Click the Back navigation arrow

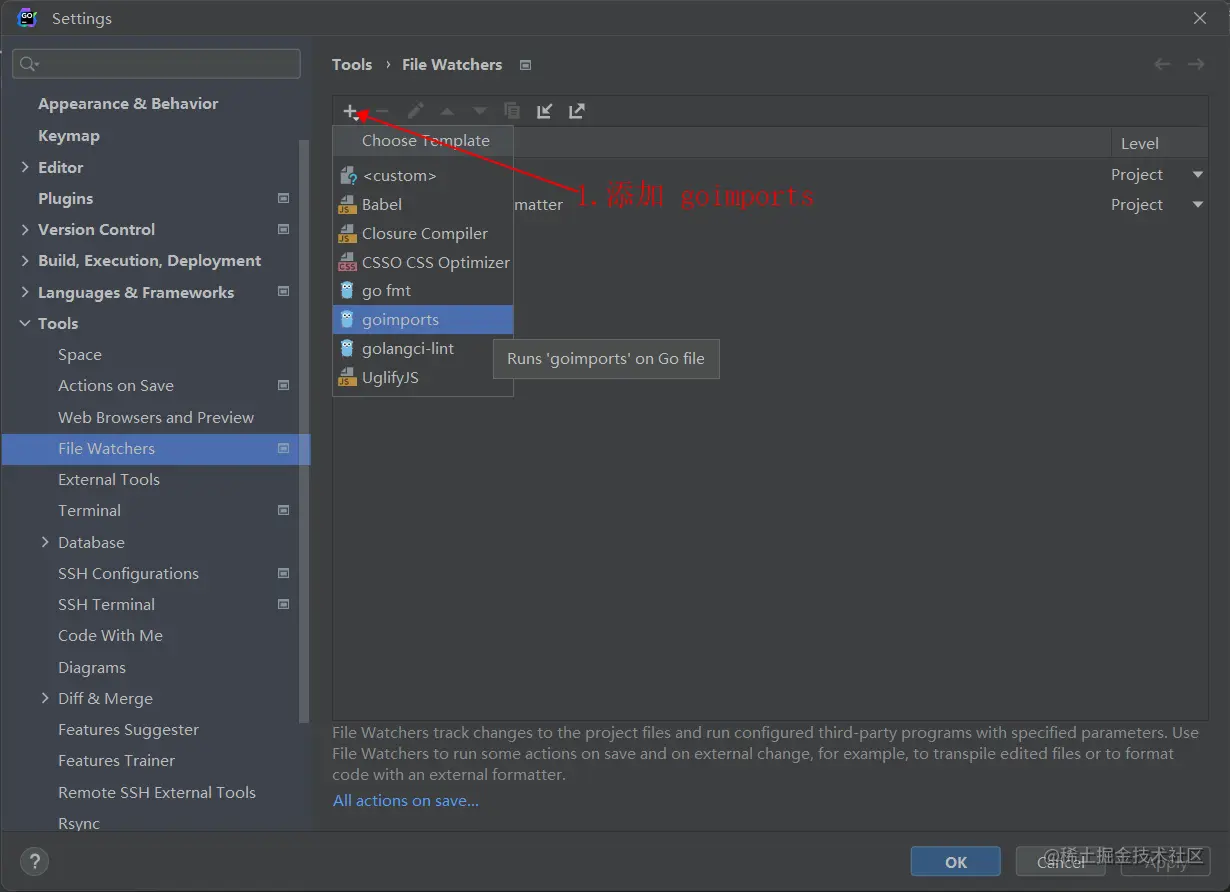[1162, 64]
